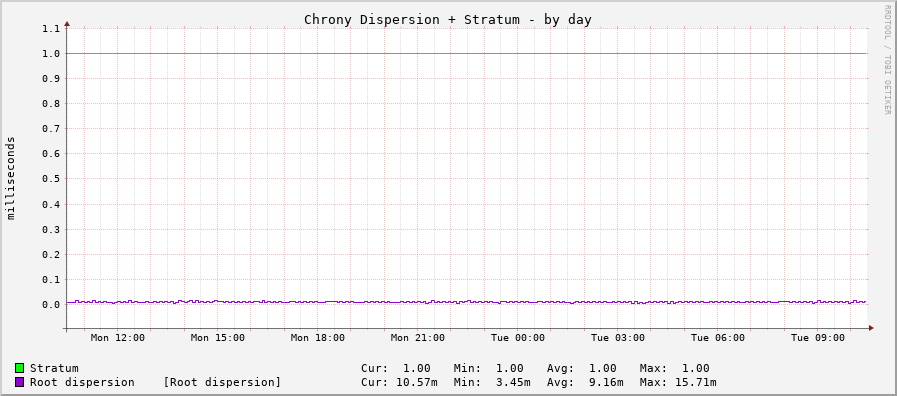Click the purple Root dispersion line in graph
This screenshot has width=897, height=396.
coord(467,302)
